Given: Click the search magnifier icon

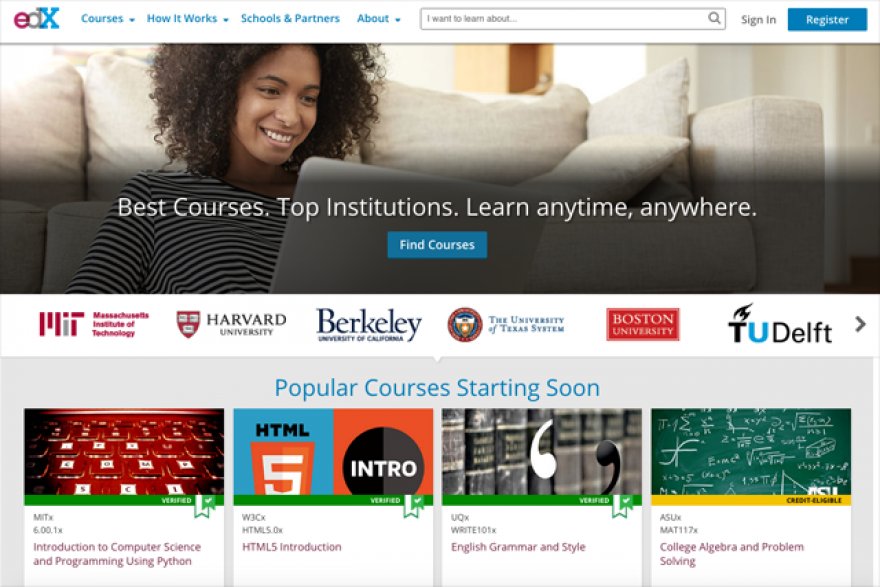Looking at the screenshot, I should [x=714, y=19].
